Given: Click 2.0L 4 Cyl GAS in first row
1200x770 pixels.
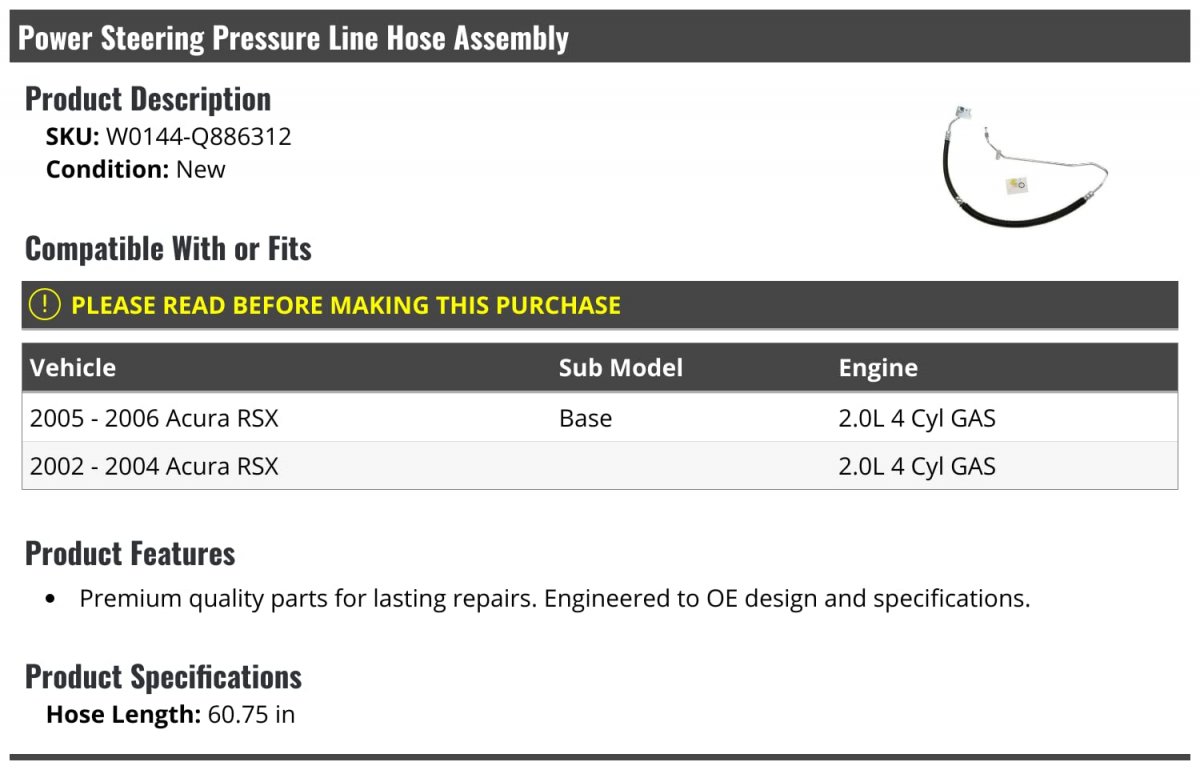Looking at the screenshot, I should point(917,418).
